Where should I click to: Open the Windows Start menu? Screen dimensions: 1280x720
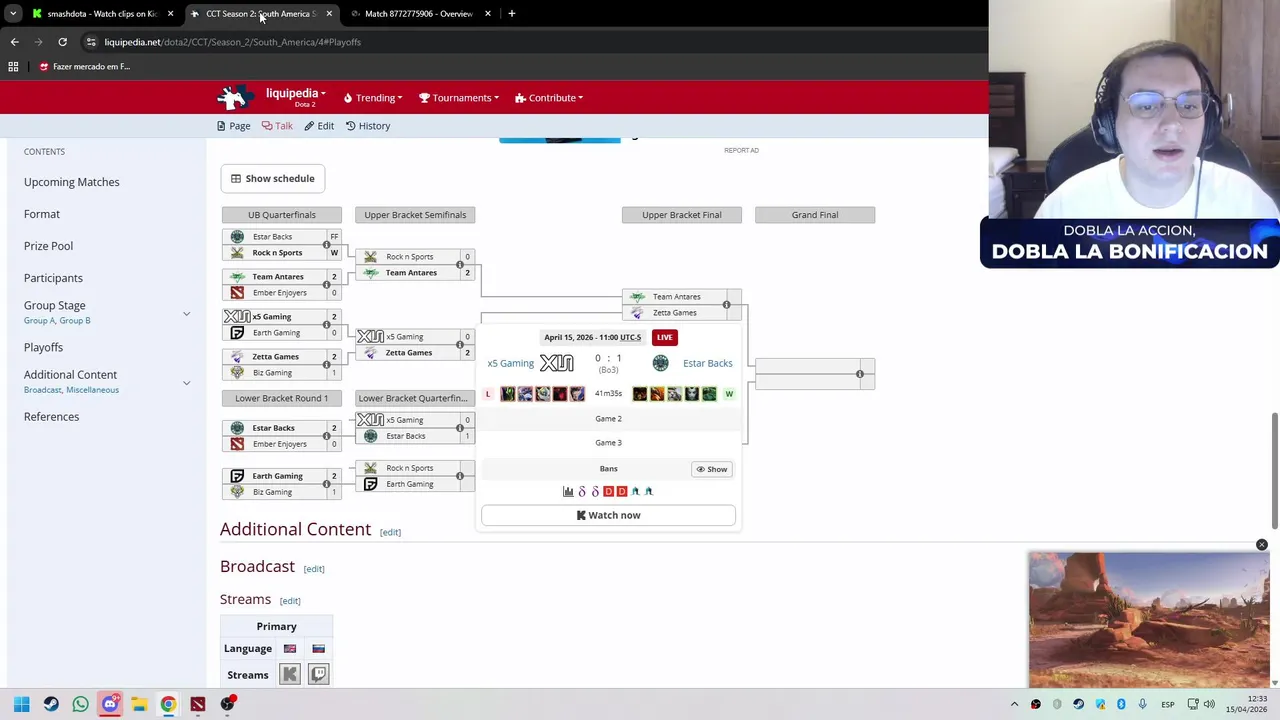(x=21, y=704)
